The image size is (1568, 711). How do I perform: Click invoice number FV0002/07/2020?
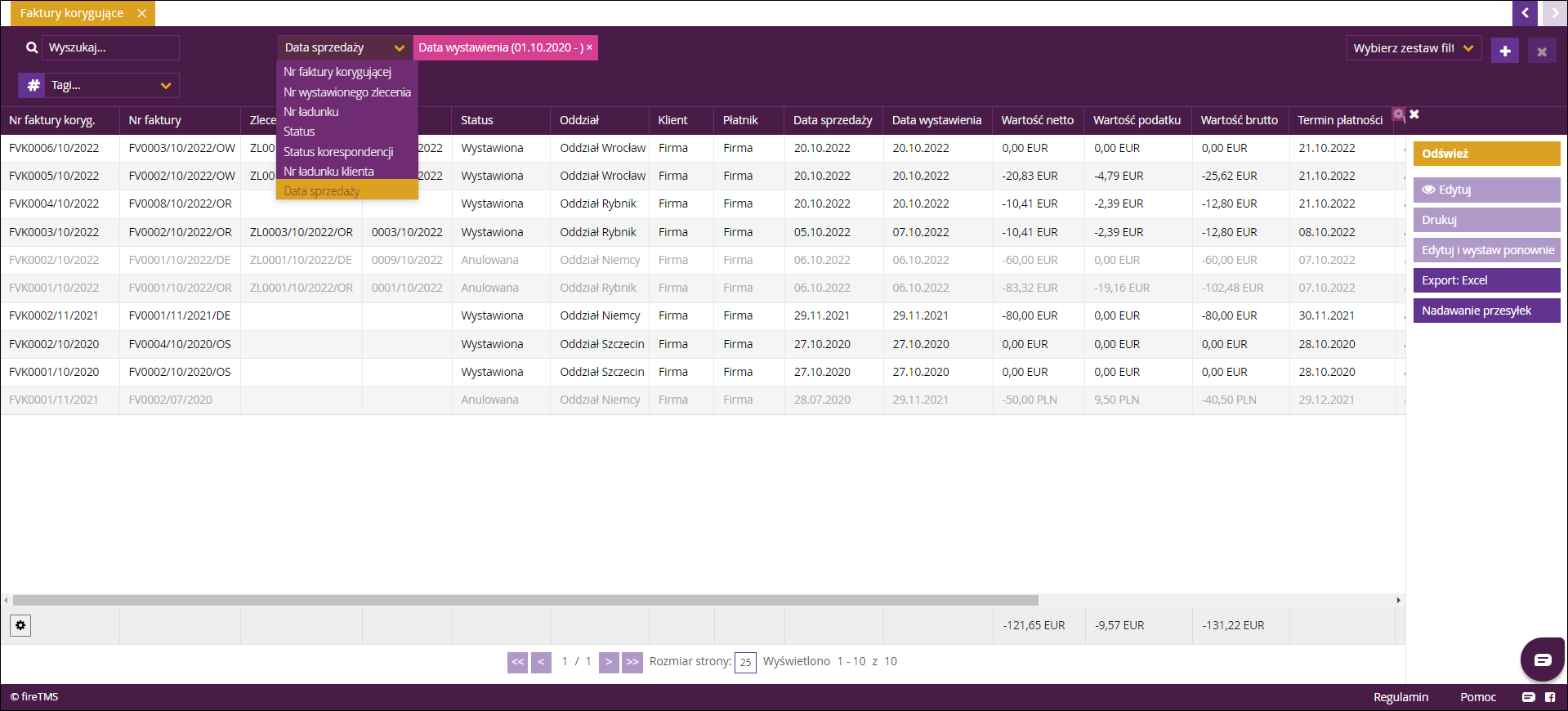170,400
